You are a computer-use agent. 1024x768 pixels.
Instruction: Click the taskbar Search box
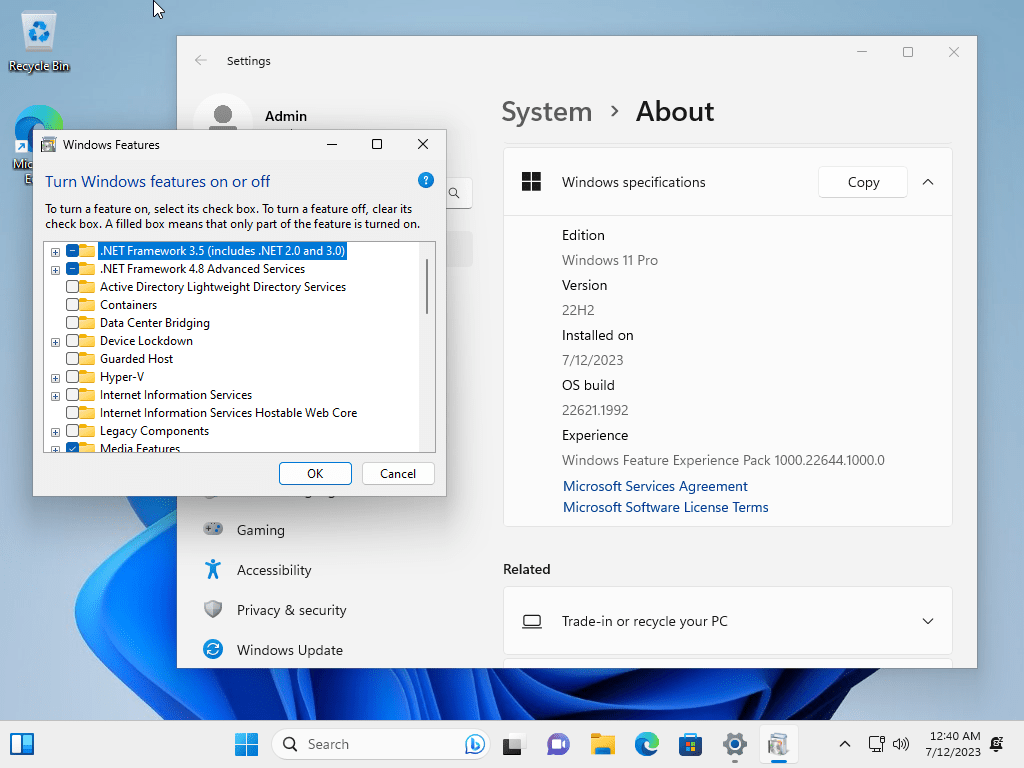pos(381,744)
